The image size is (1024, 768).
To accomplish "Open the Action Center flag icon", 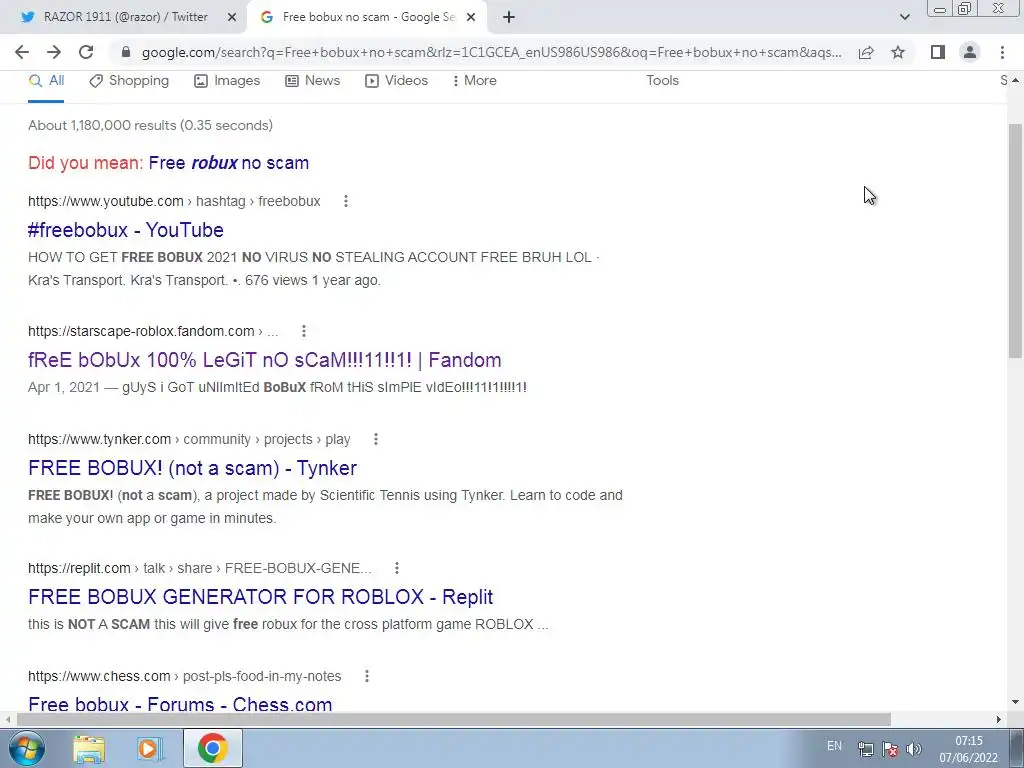I will [x=889, y=749].
